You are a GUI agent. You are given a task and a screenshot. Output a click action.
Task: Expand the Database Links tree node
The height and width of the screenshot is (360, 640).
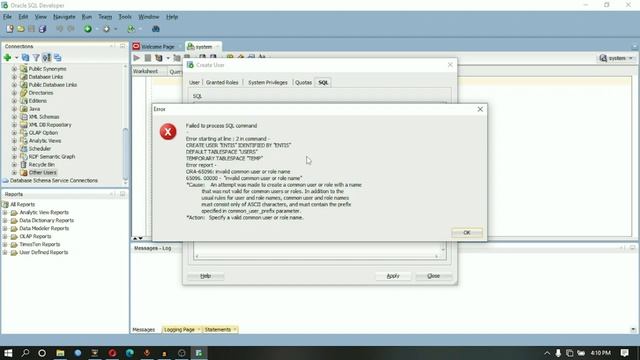14,77
